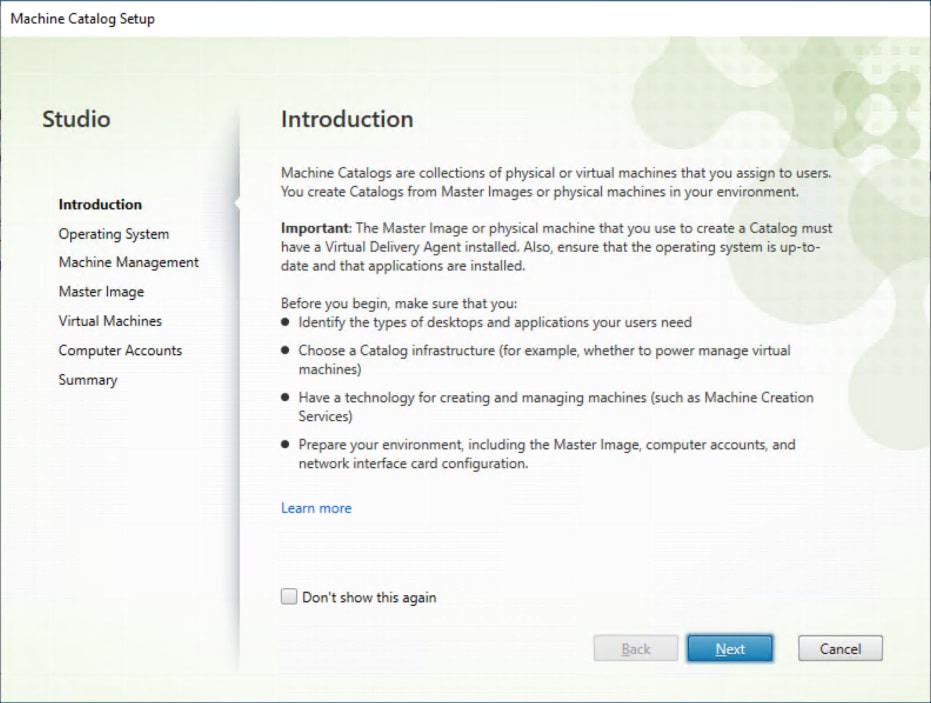Click the Next button
Screen dimensions: 931x703
[730, 648]
